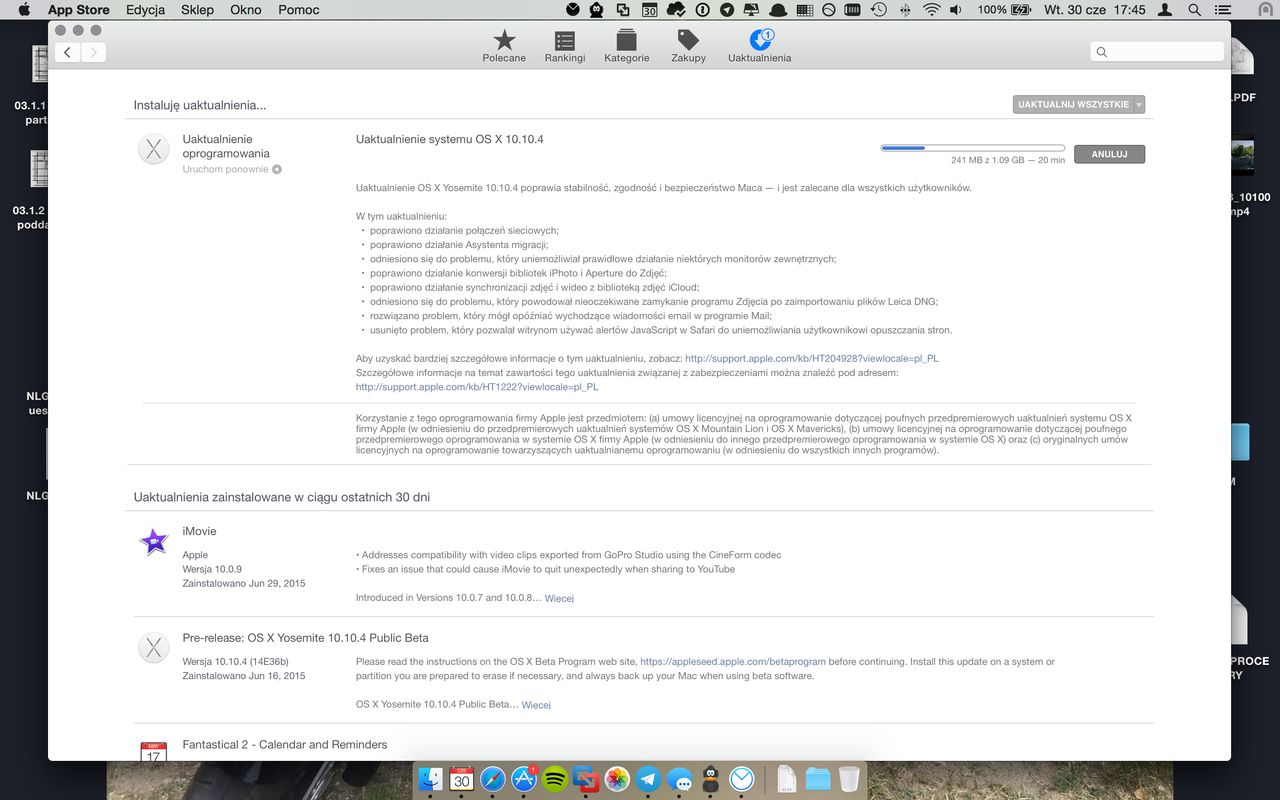Open the HT1222 security support link
1280x800 pixels.
pos(477,386)
